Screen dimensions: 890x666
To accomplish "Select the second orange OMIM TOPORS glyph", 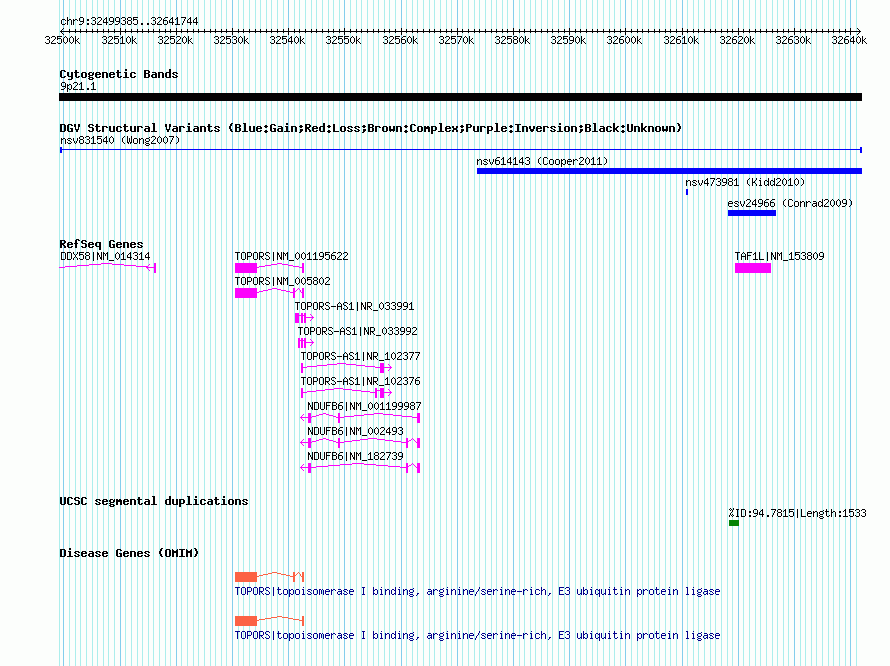I will click(x=270, y=621).
